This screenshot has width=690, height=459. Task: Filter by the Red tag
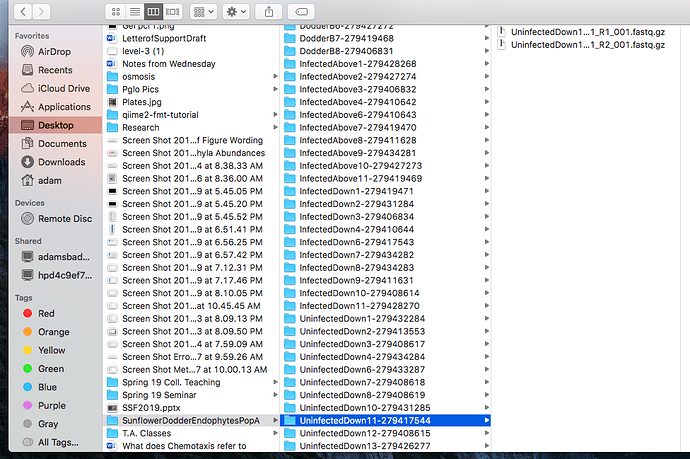click(47, 313)
